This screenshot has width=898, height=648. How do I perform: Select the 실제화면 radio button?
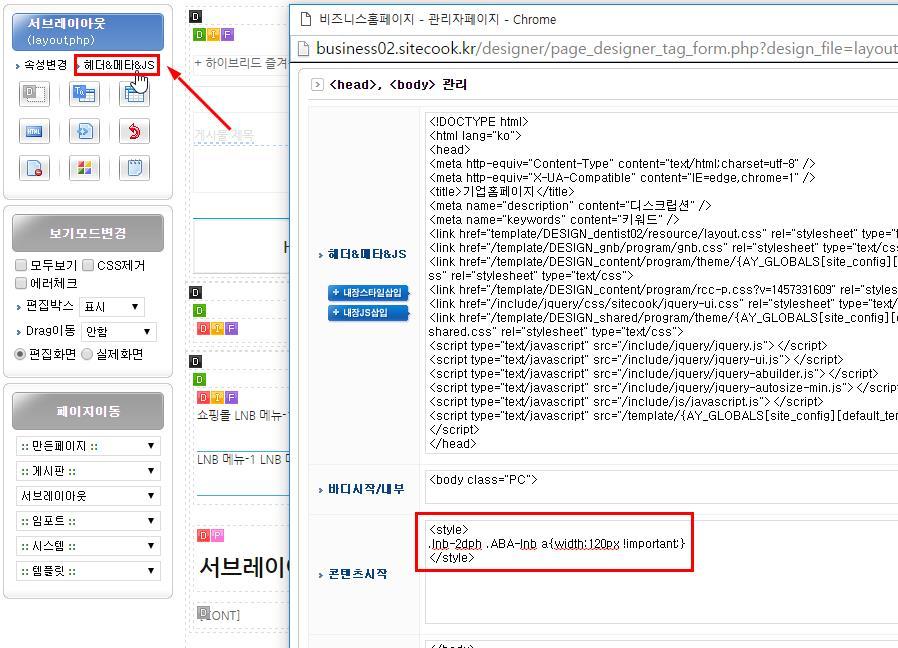[x=87, y=354]
